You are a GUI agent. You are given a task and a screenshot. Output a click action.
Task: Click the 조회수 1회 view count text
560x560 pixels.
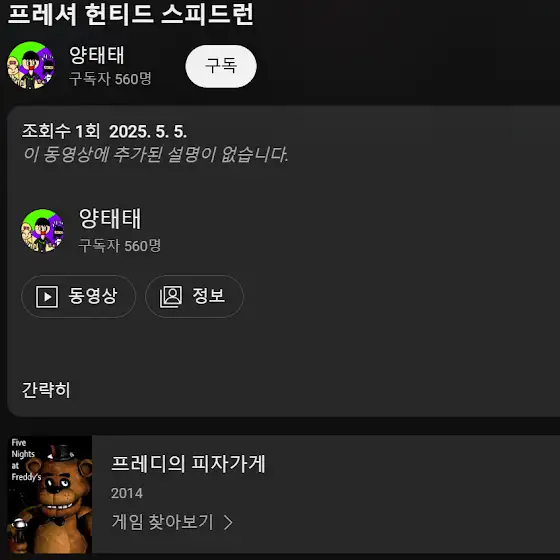point(61,131)
